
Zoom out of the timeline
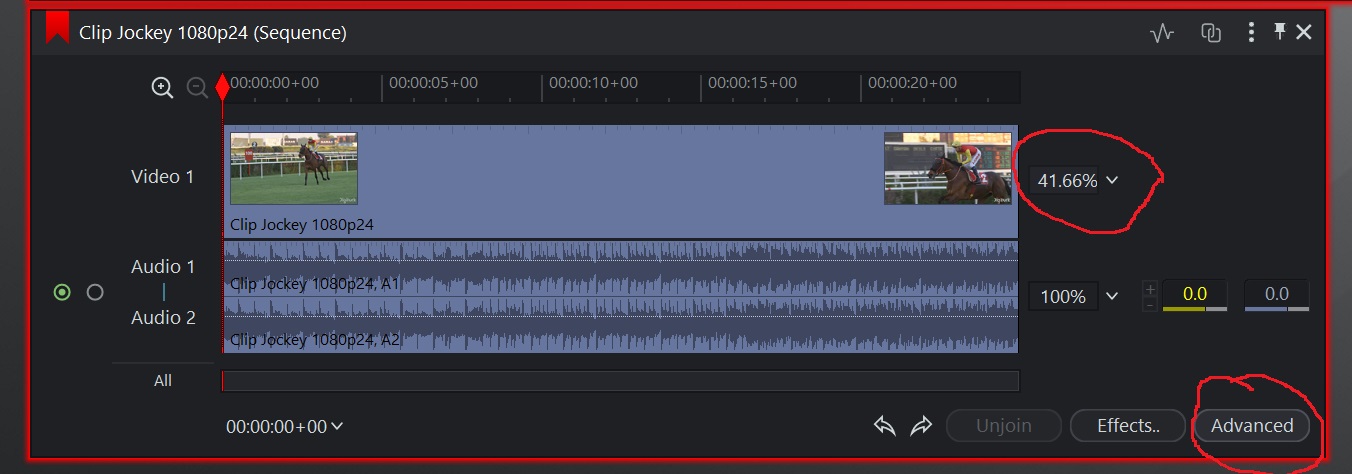click(x=197, y=87)
